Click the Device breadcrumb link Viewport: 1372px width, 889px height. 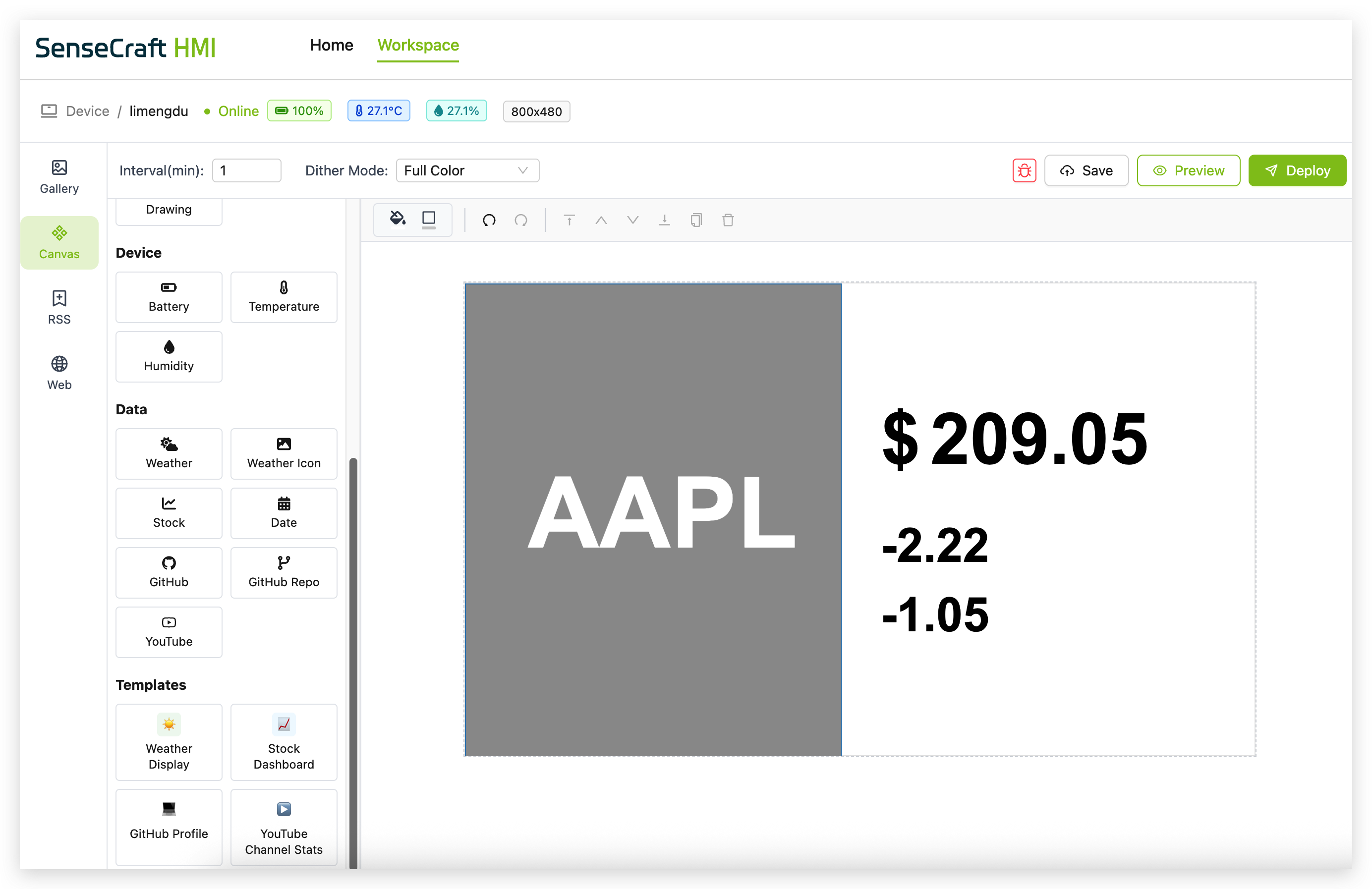click(x=87, y=111)
